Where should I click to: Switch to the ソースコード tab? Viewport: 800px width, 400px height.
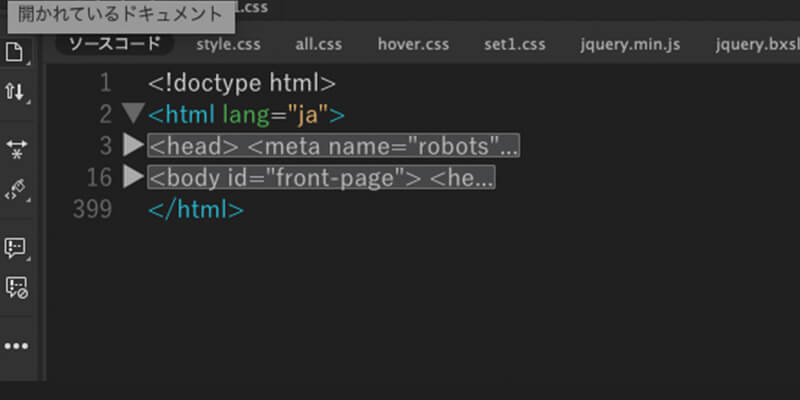point(114,44)
